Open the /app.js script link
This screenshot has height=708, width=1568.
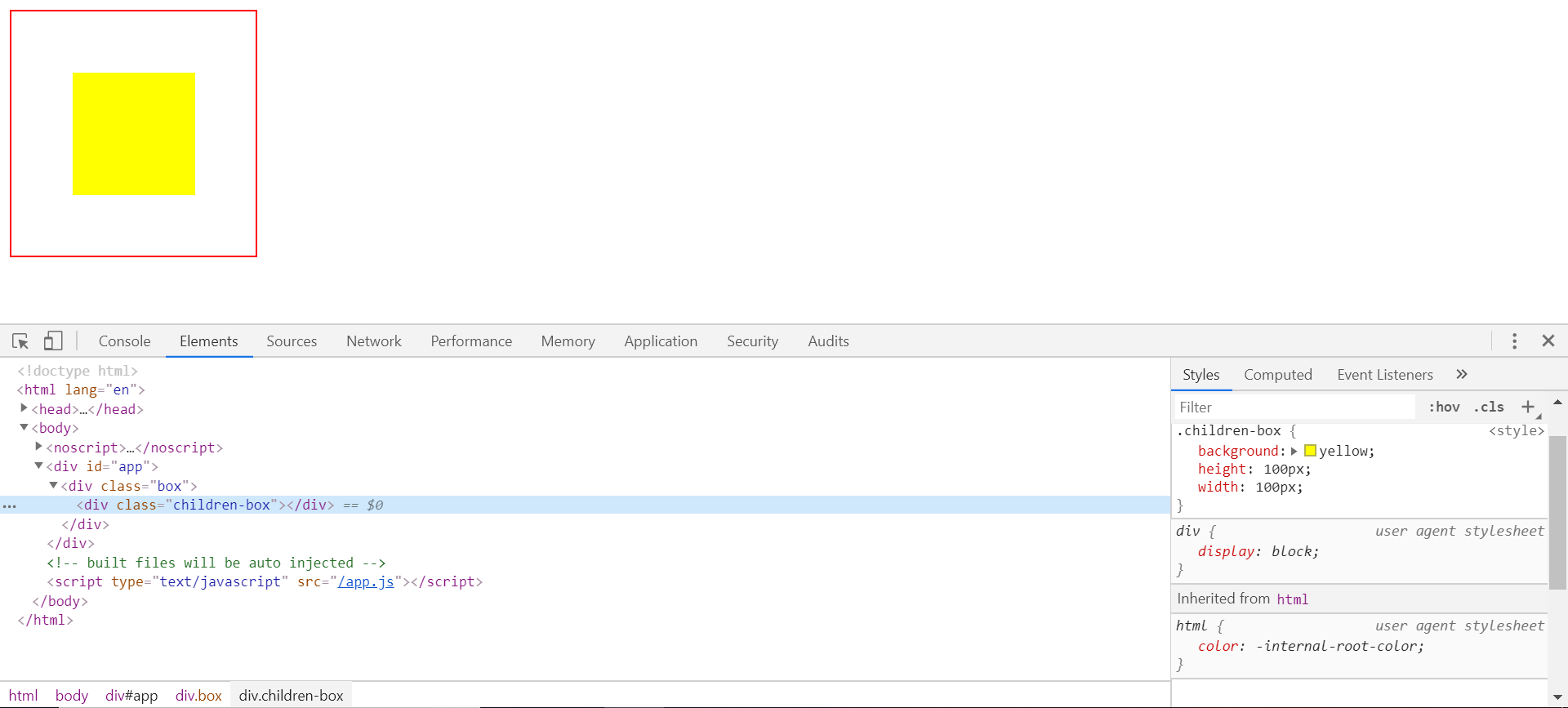[x=366, y=581]
